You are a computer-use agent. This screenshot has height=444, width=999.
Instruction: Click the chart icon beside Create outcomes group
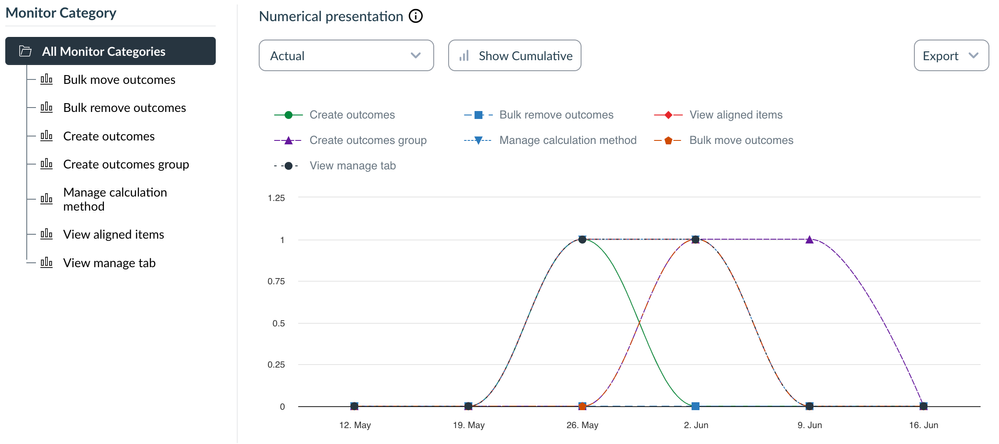point(46,164)
